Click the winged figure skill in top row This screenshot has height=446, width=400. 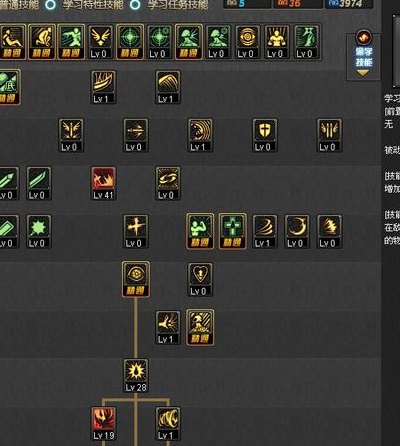tap(101, 42)
